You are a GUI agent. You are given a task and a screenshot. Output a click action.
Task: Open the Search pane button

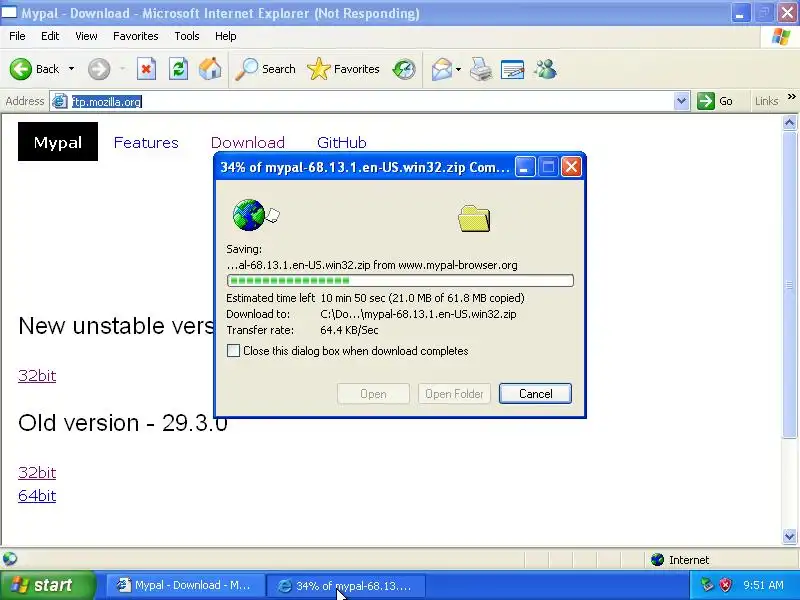tap(265, 69)
